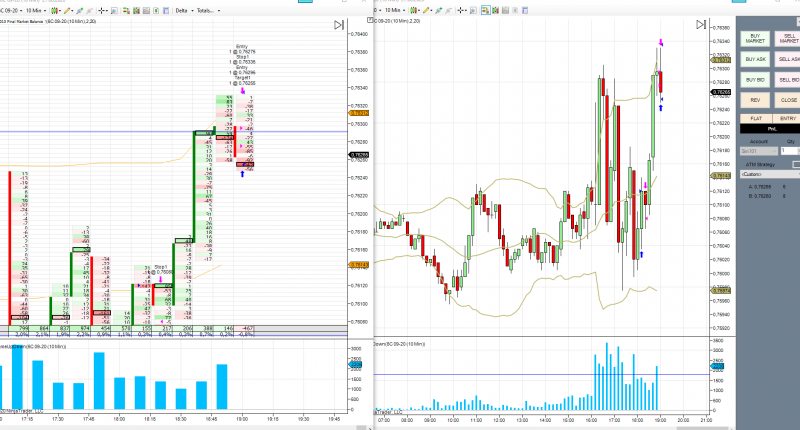Open 10 Min interval dropdown in left chart

tap(36, 10)
